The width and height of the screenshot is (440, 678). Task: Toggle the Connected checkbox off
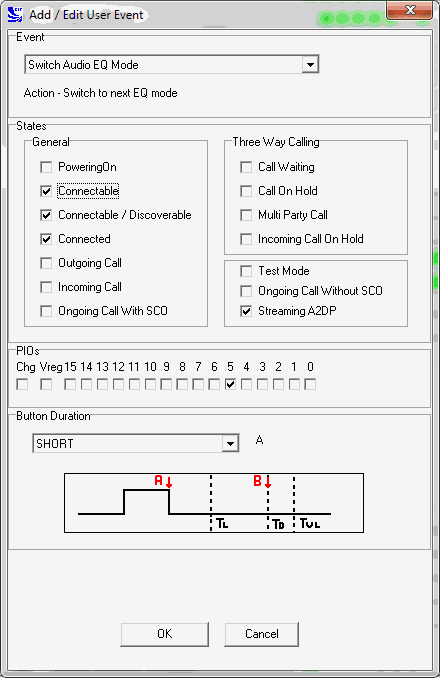(46, 239)
